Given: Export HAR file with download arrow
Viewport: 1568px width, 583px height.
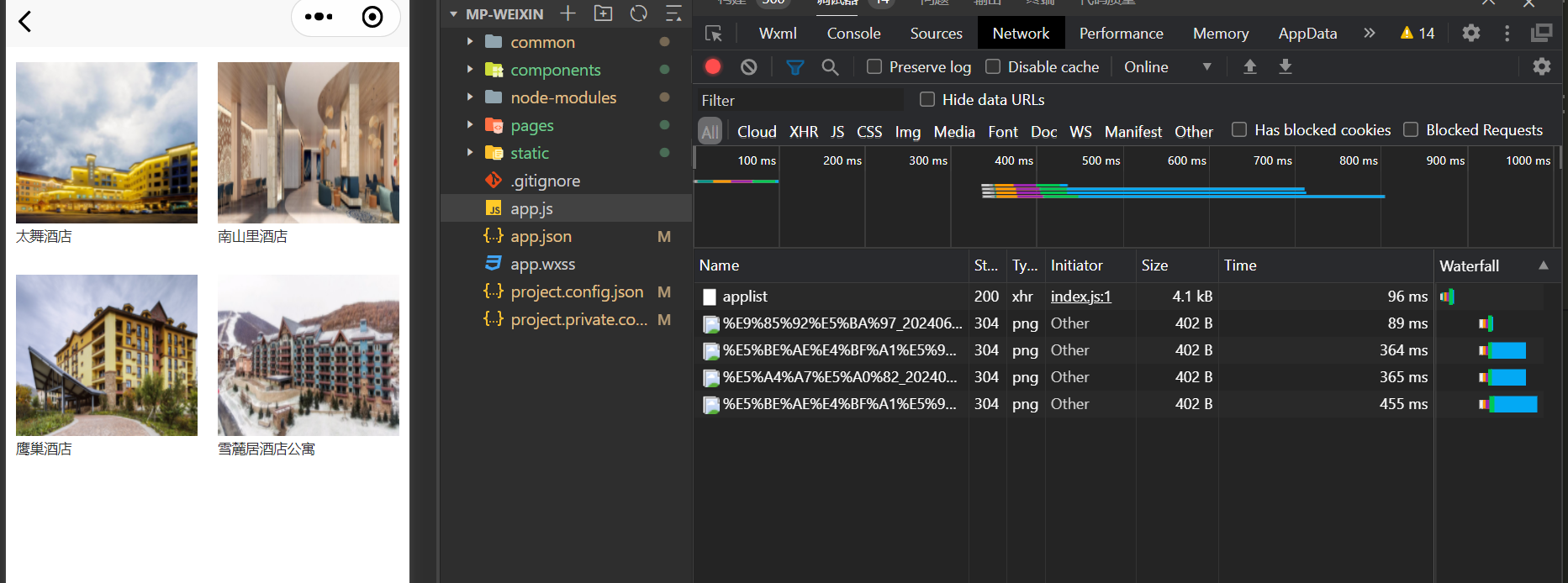Looking at the screenshot, I should pyautogui.click(x=1286, y=66).
